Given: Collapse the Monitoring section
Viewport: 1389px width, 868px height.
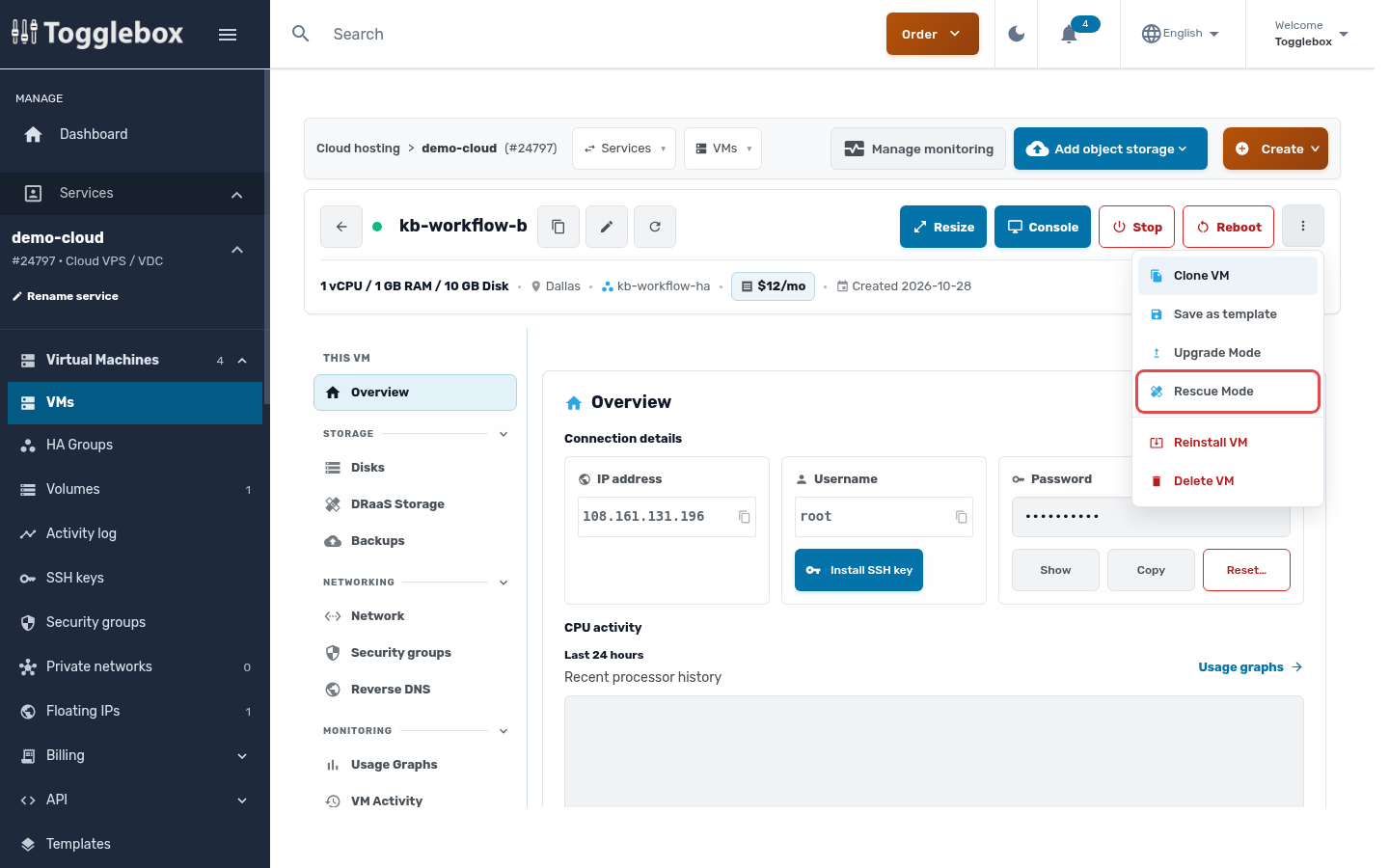Looking at the screenshot, I should point(504,731).
